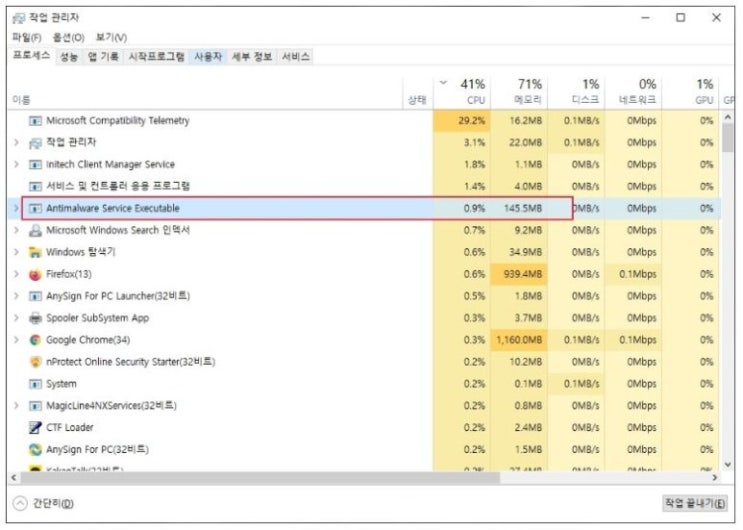Screen dimensions: 743x530
Task: Select the System process name
Action: (x=61, y=384)
